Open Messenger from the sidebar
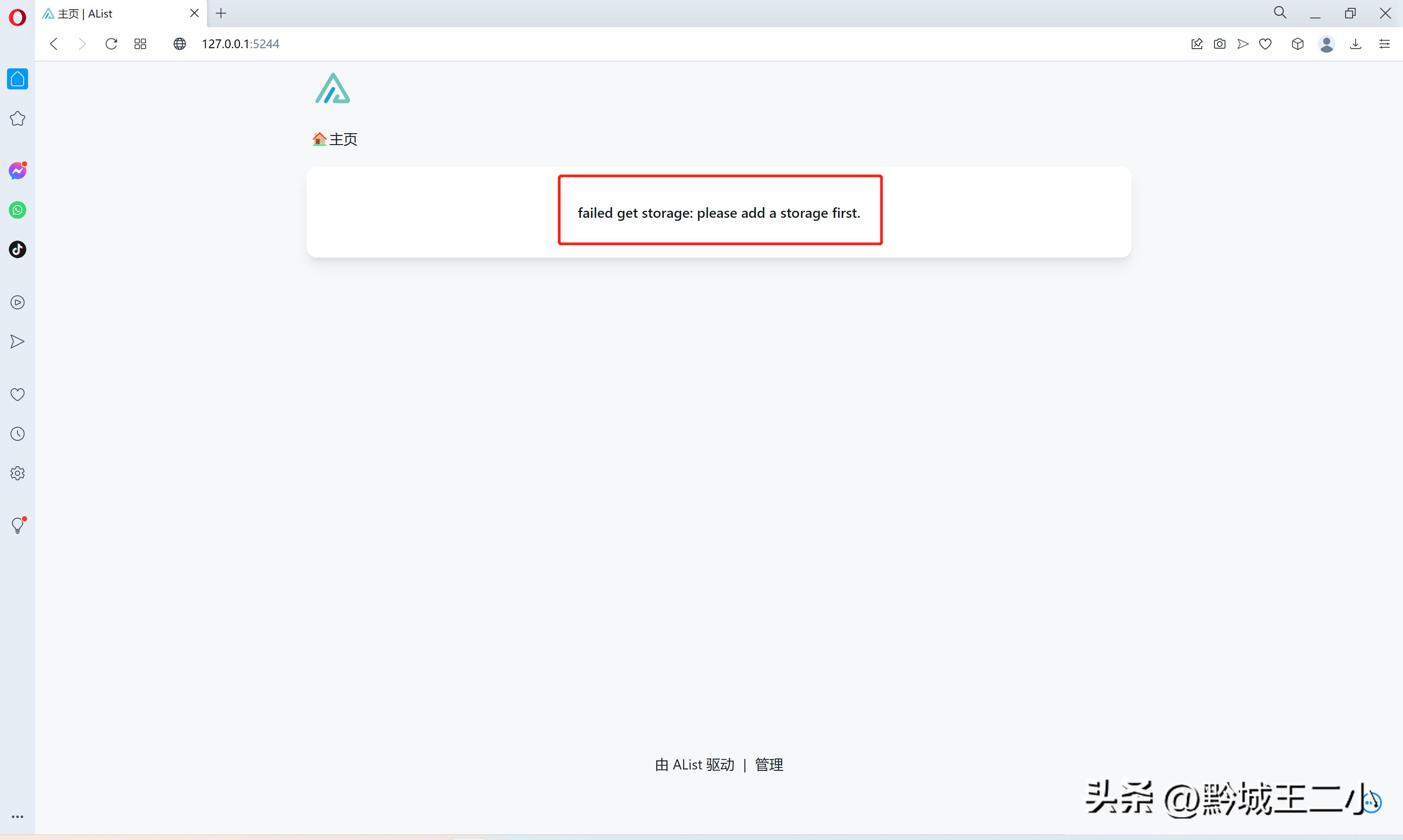Viewport: 1403px width, 840px height. 17,170
